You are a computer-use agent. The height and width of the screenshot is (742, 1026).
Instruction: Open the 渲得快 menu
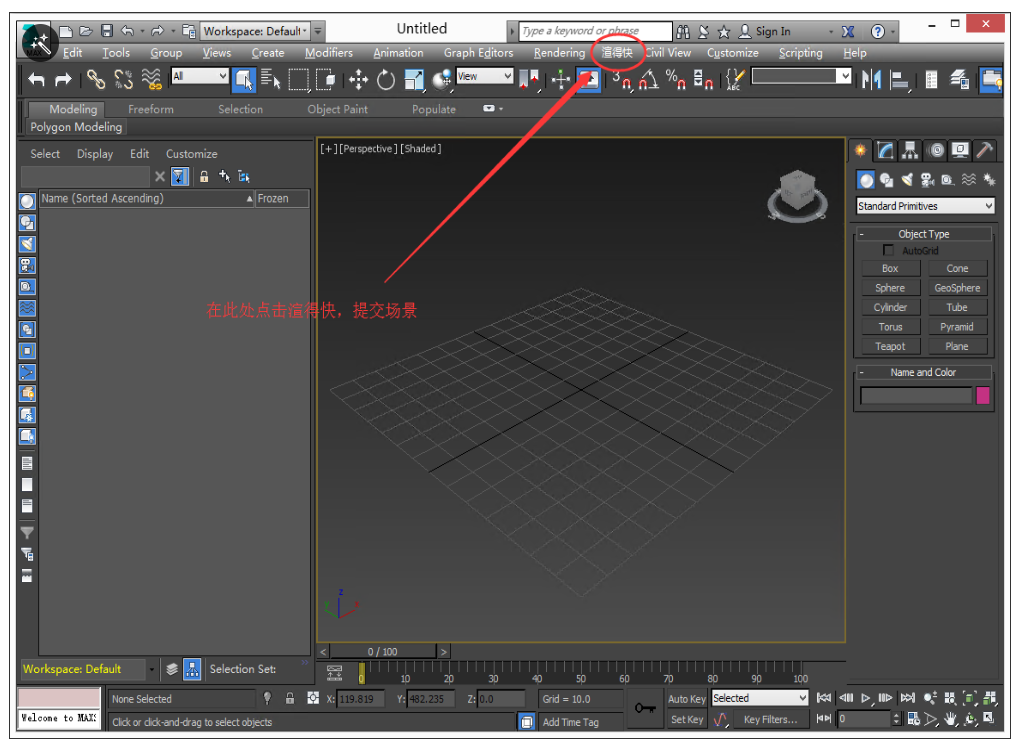[x=617, y=52]
